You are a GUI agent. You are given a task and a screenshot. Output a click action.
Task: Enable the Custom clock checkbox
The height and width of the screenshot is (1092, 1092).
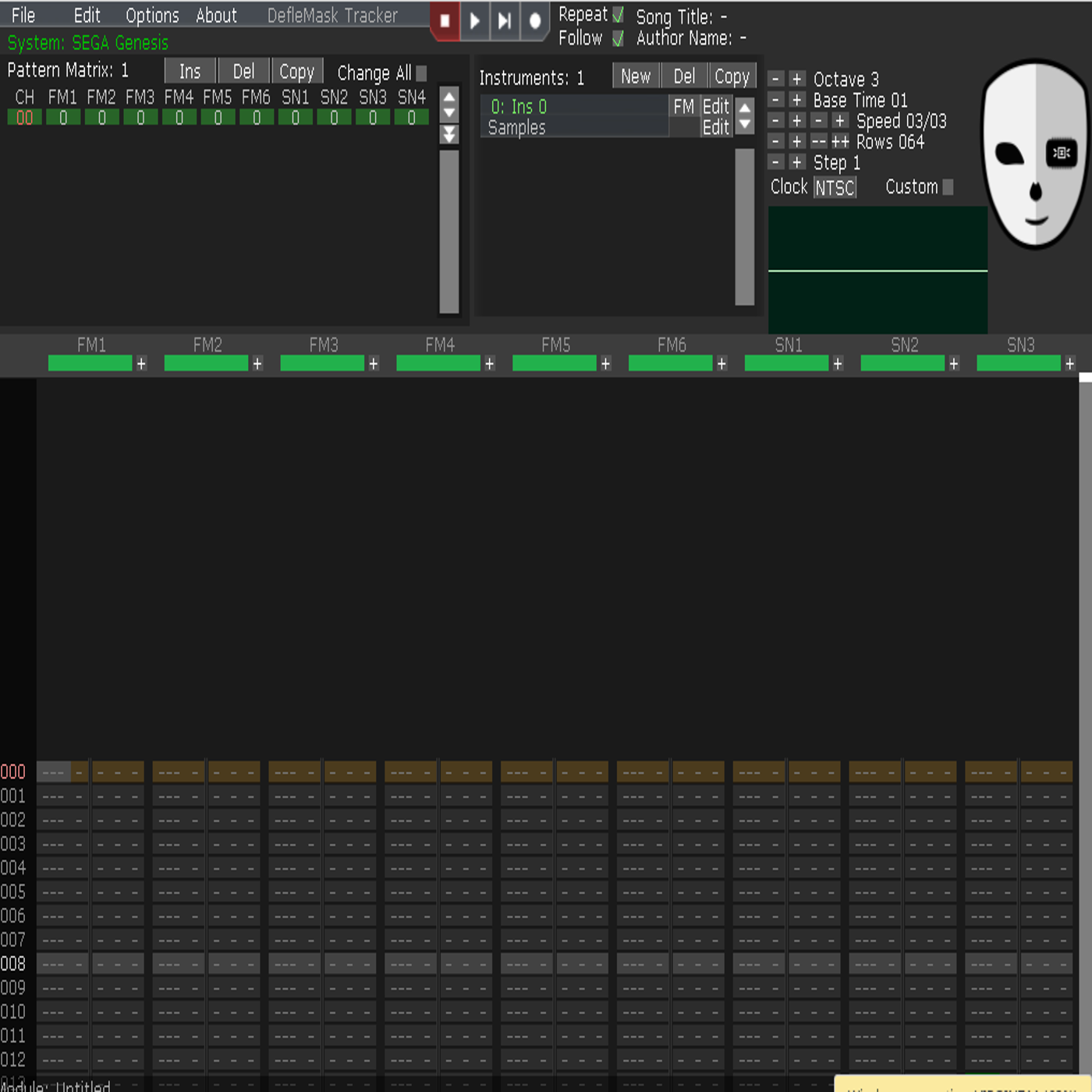tap(948, 187)
